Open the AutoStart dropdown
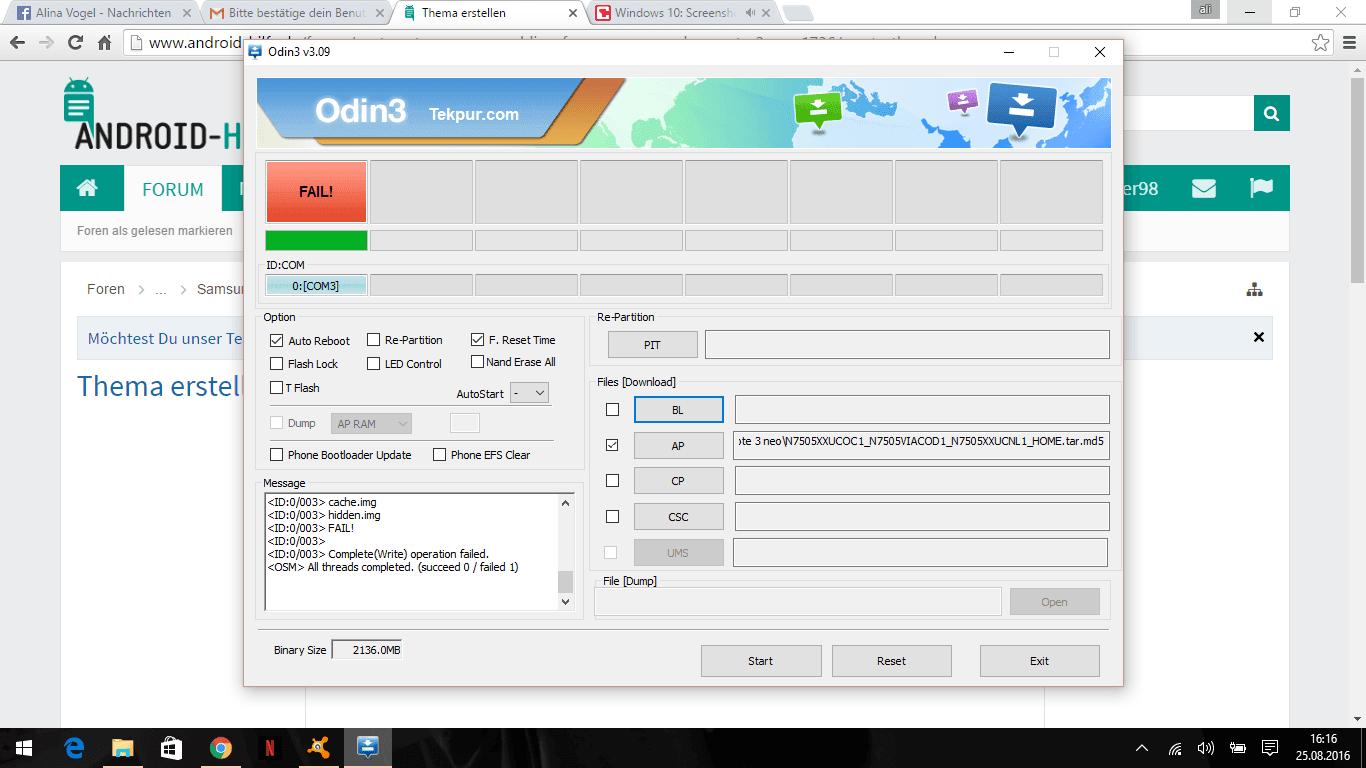Viewport: 1366px width, 768px height. [529, 393]
